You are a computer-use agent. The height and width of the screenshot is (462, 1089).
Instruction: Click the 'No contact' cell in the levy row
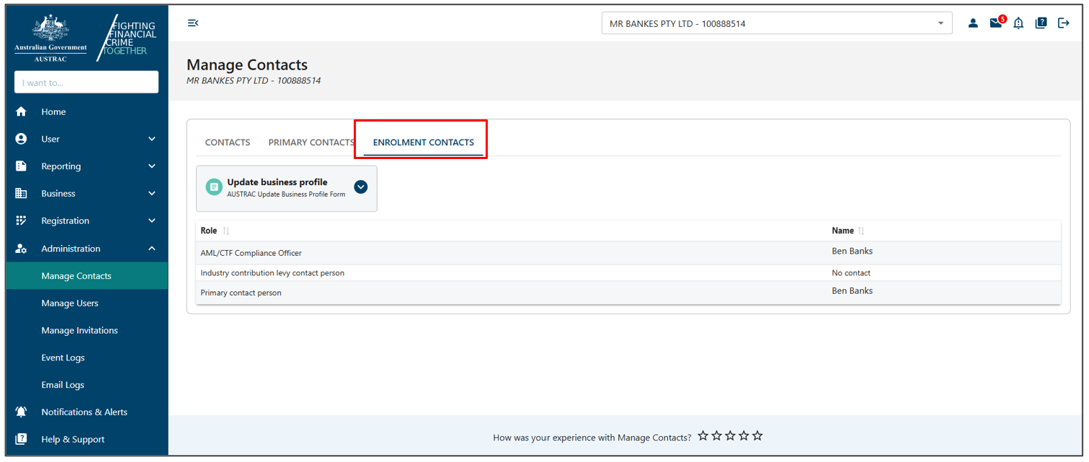click(x=851, y=273)
